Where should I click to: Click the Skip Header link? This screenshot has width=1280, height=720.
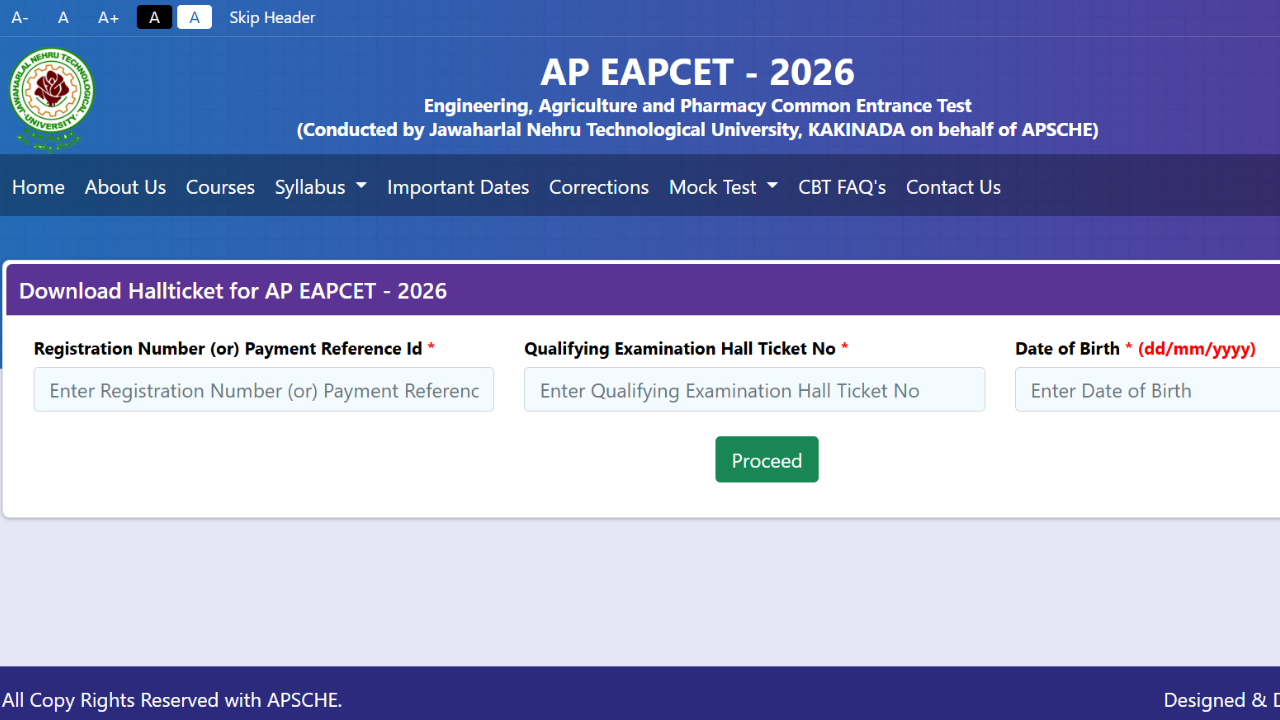click(x=272, y=18)
